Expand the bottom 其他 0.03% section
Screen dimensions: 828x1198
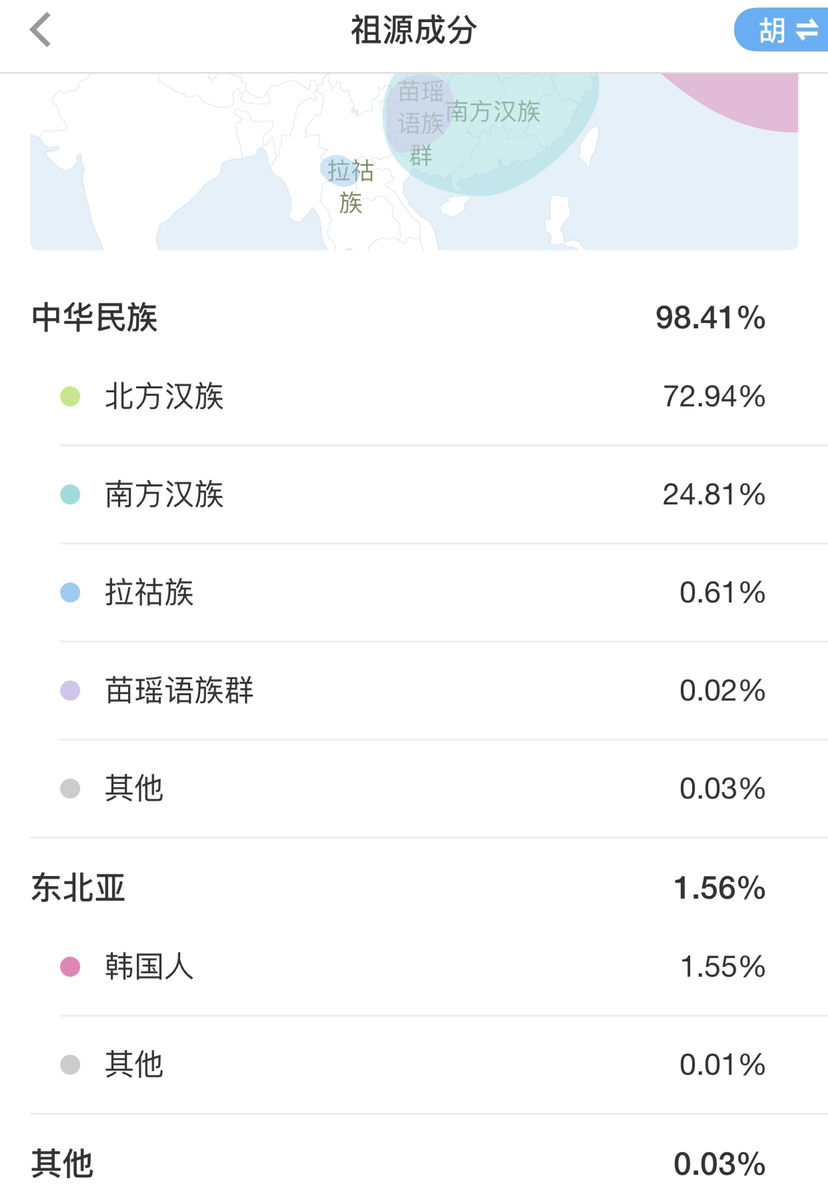click(414, 1164)
